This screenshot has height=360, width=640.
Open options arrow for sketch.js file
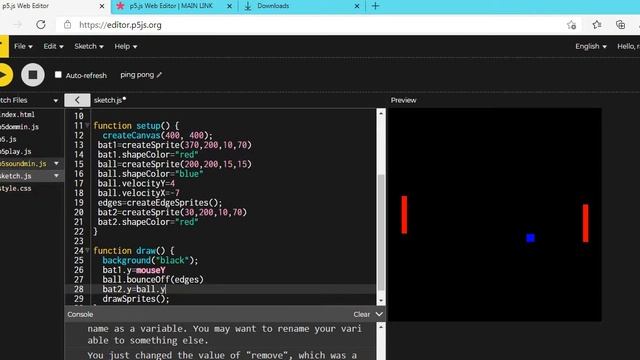(56, 176)
